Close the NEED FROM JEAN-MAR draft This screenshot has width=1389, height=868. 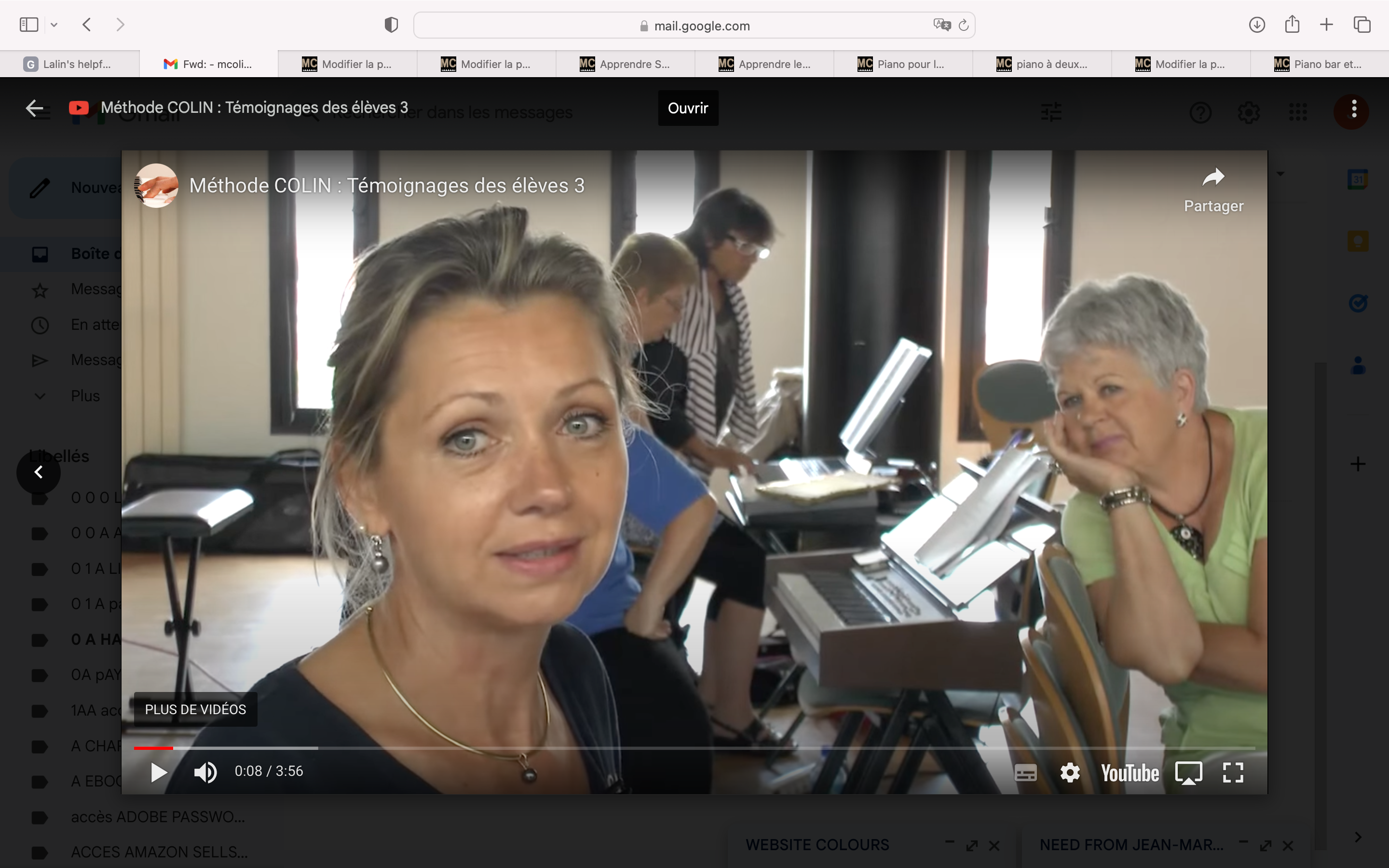1288,846
